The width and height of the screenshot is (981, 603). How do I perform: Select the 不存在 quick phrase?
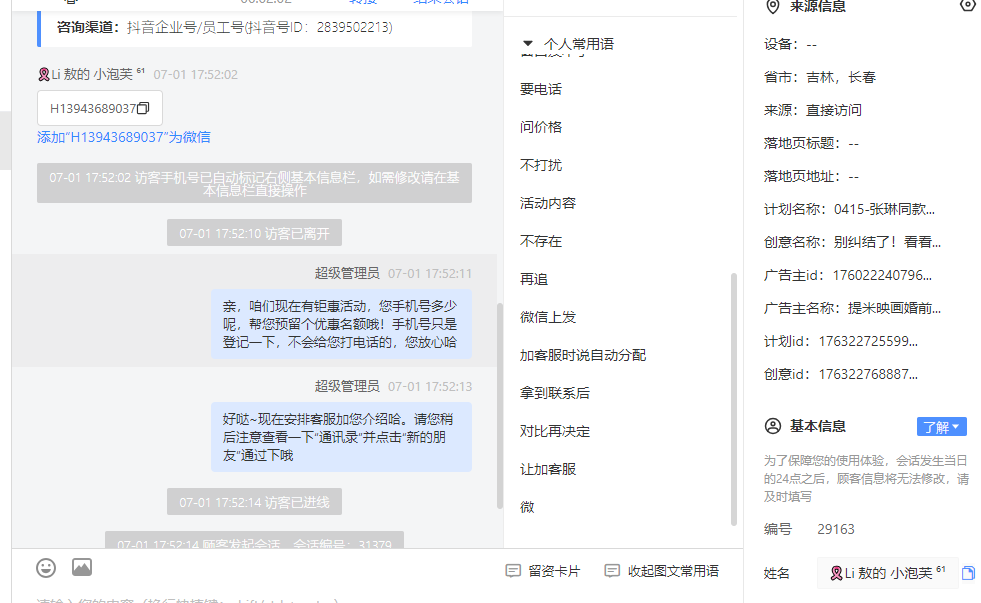pos(541,241)
